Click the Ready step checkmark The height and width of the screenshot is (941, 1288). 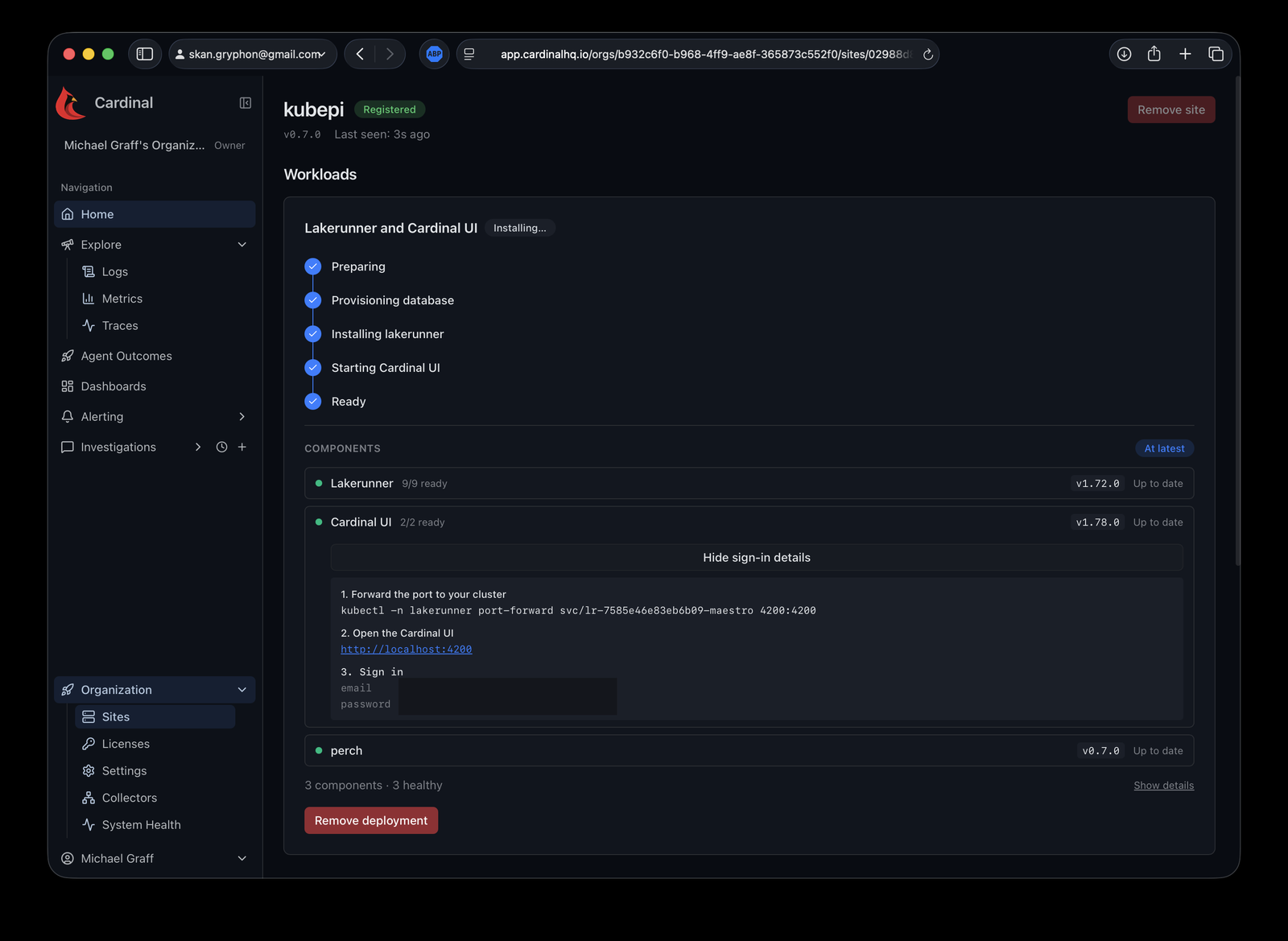[313, 401]
